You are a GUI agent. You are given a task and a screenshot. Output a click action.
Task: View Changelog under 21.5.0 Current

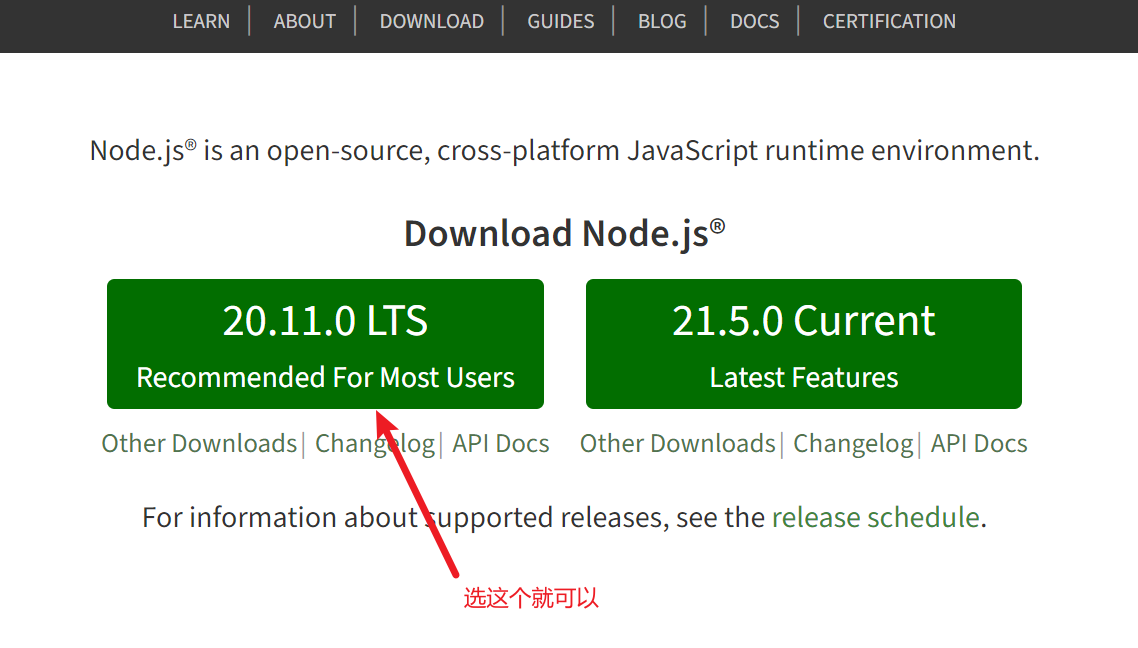coord(853,443)
